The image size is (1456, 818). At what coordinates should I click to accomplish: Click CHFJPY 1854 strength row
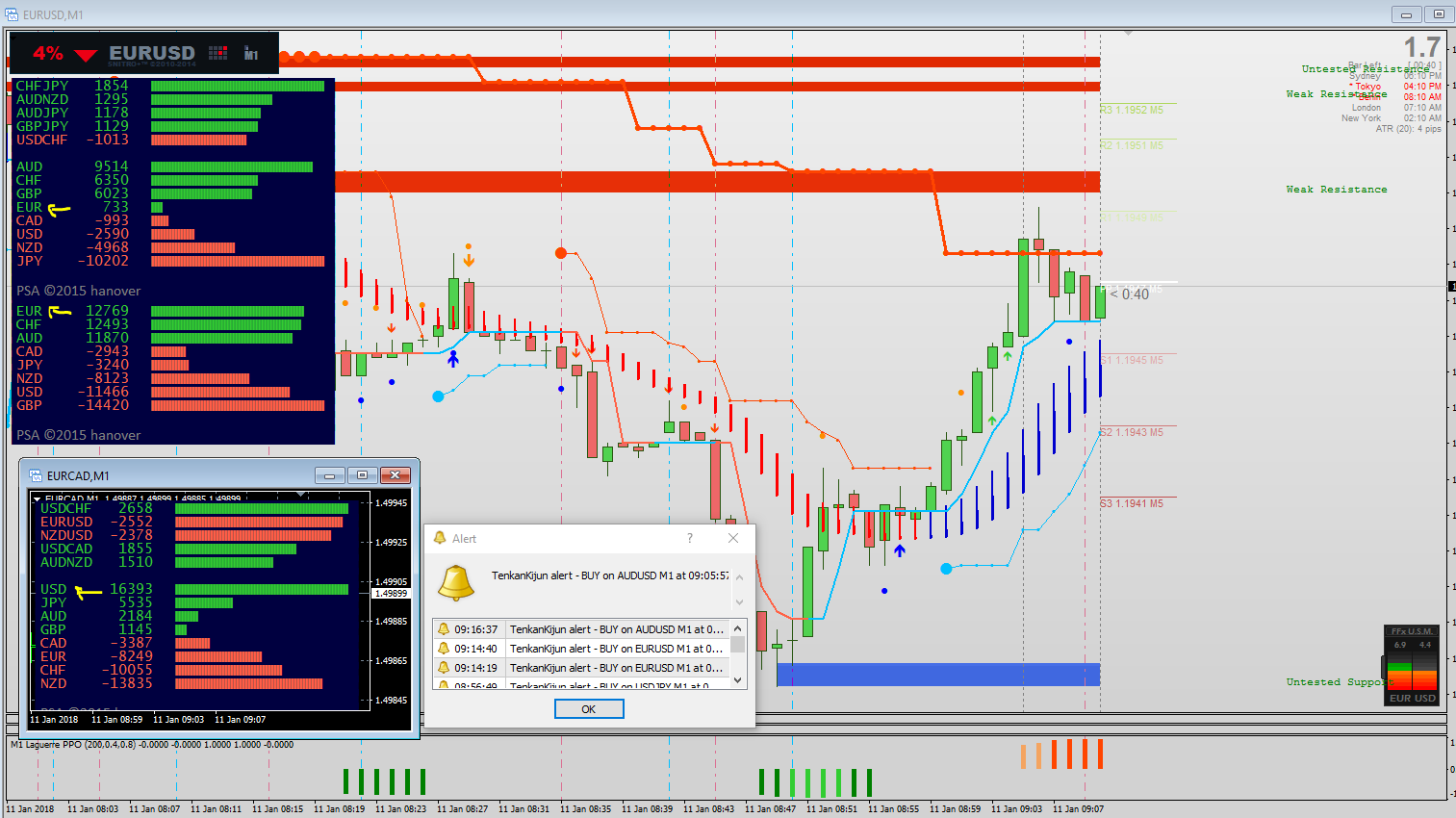tap(170, 86)
